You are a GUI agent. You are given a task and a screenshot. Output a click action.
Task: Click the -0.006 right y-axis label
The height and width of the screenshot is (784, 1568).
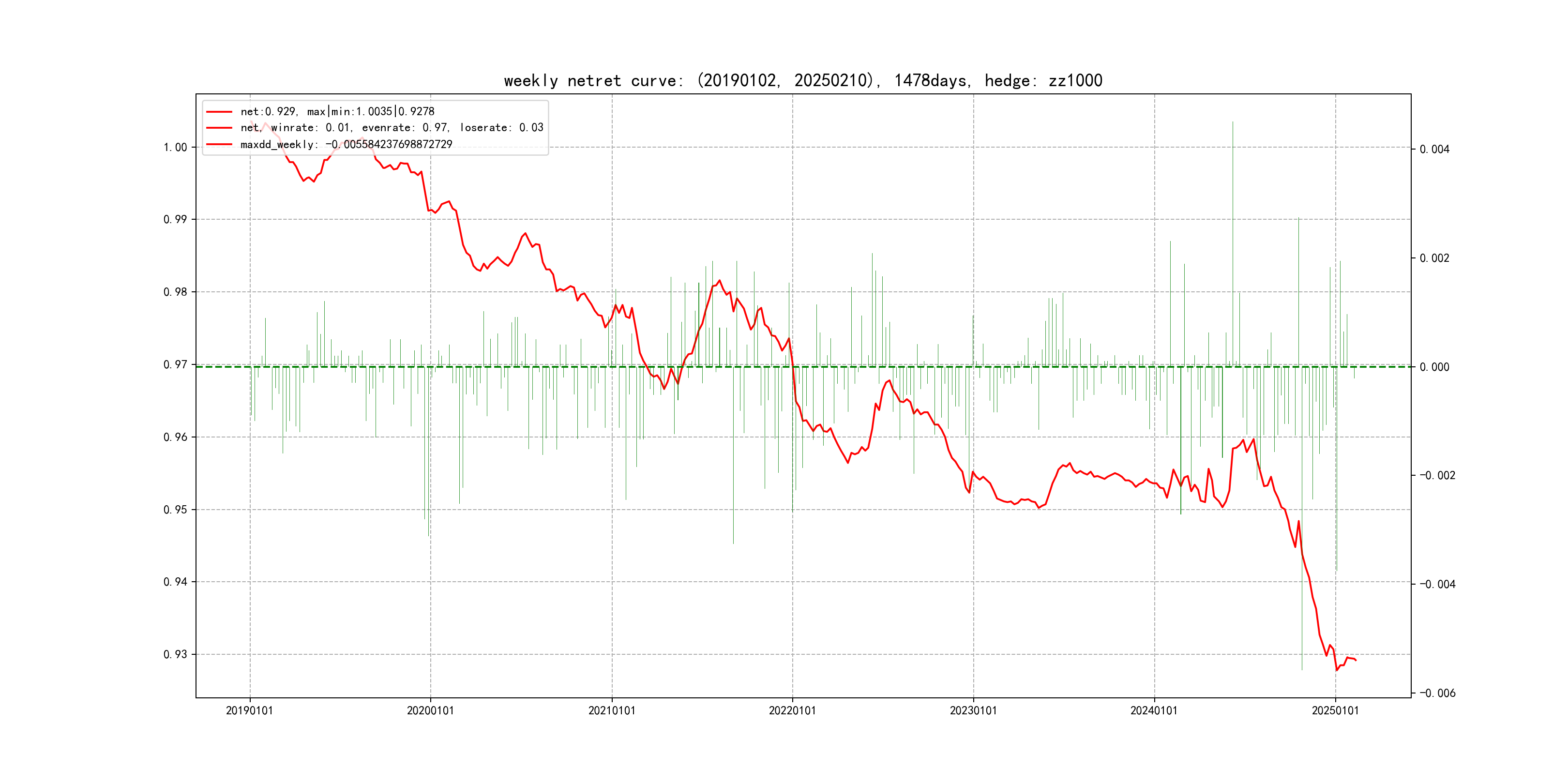pos(1437,693)
